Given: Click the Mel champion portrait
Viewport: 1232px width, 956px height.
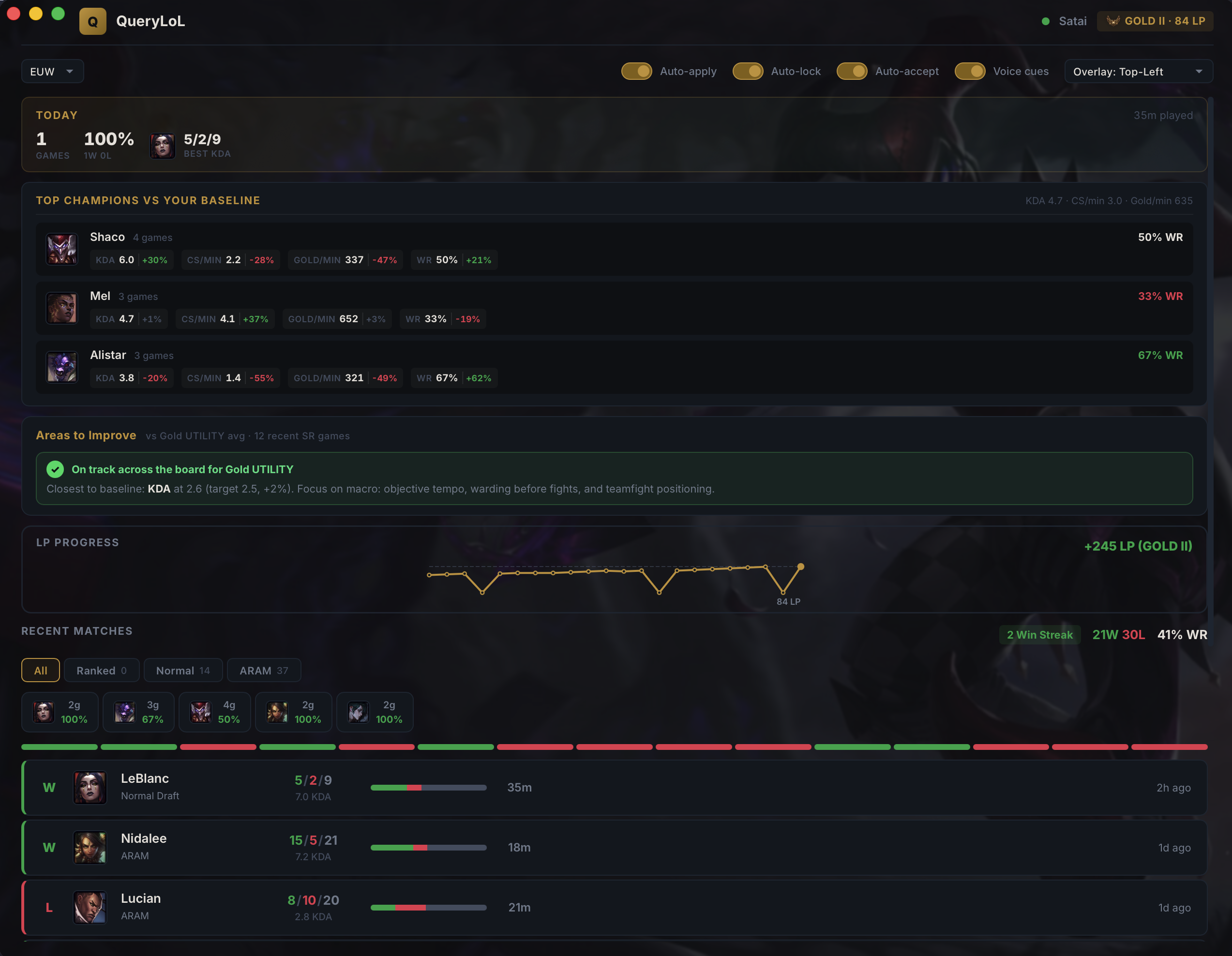Looking at the screenshot, I should click(x=61, y=308).
